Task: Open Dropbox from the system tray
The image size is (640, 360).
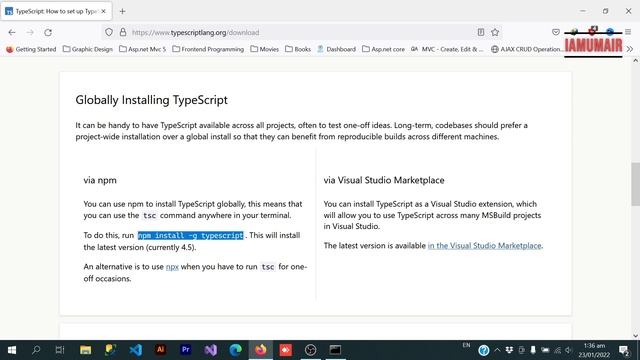Action: [509, 350]
